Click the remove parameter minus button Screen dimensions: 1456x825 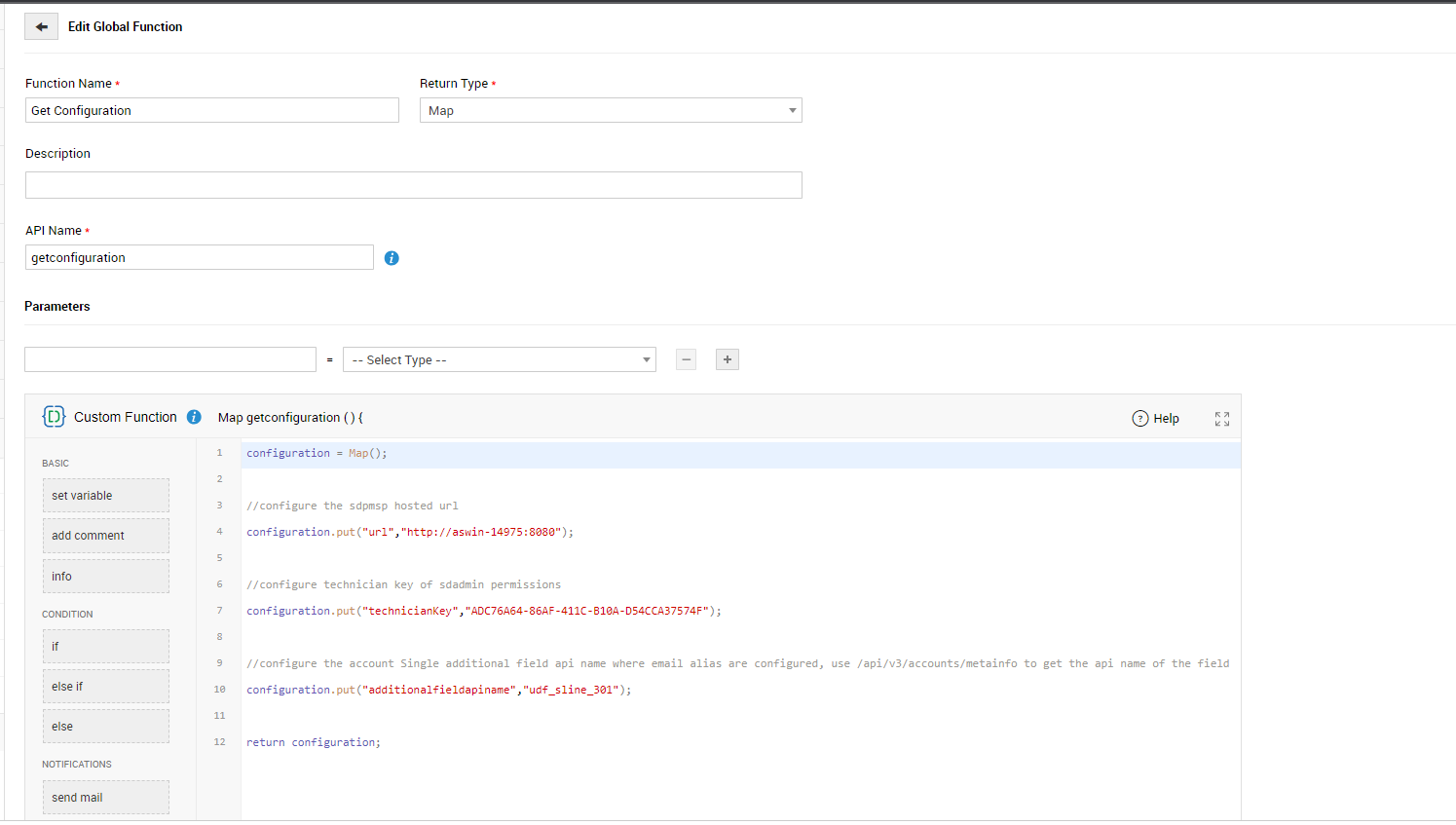pyautogui.click(x=687, y=359)
